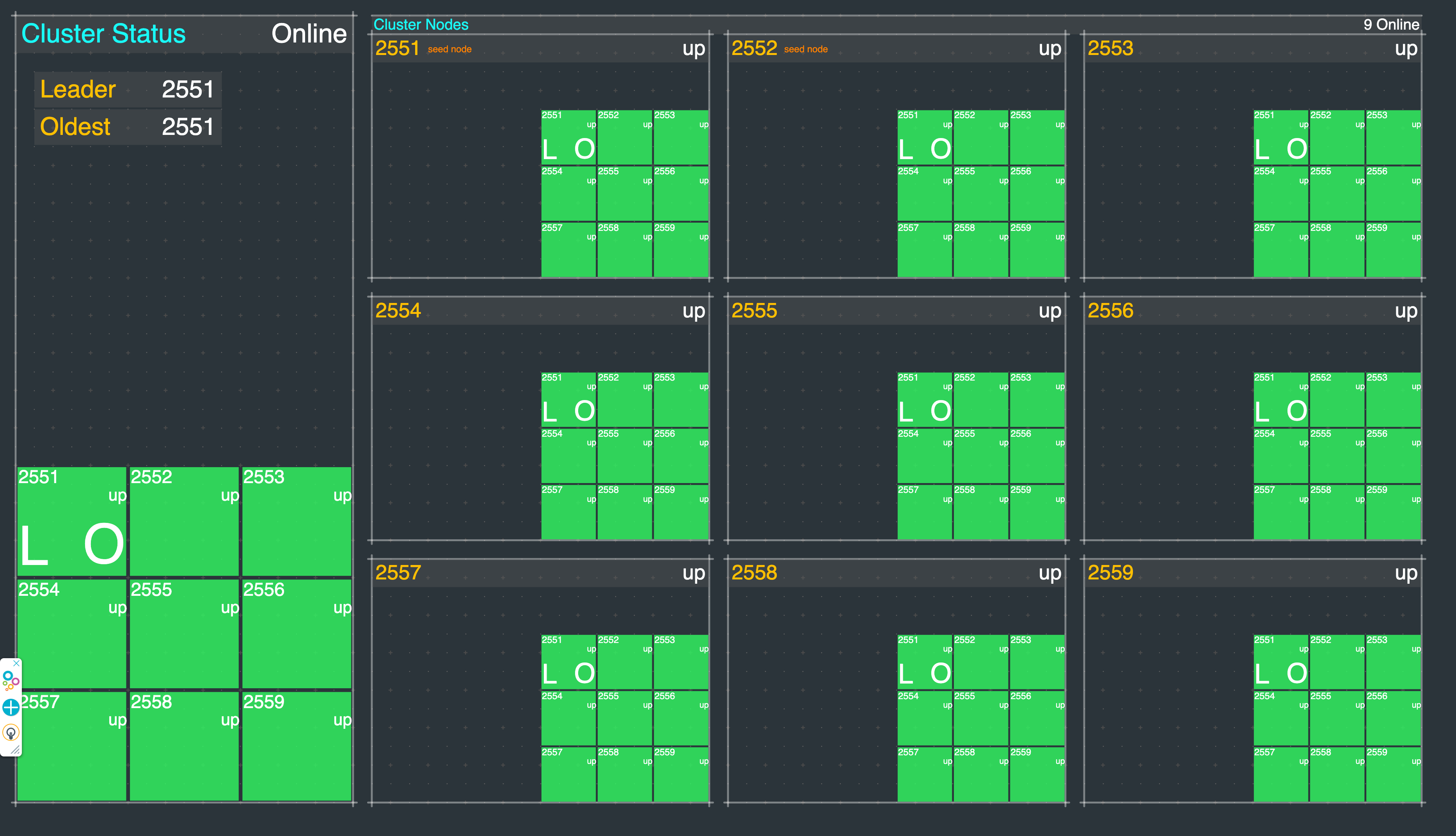Click the Oldest 2551 row
The width and height of the screenshot is (1456, 836).
(x=128, y=127)
